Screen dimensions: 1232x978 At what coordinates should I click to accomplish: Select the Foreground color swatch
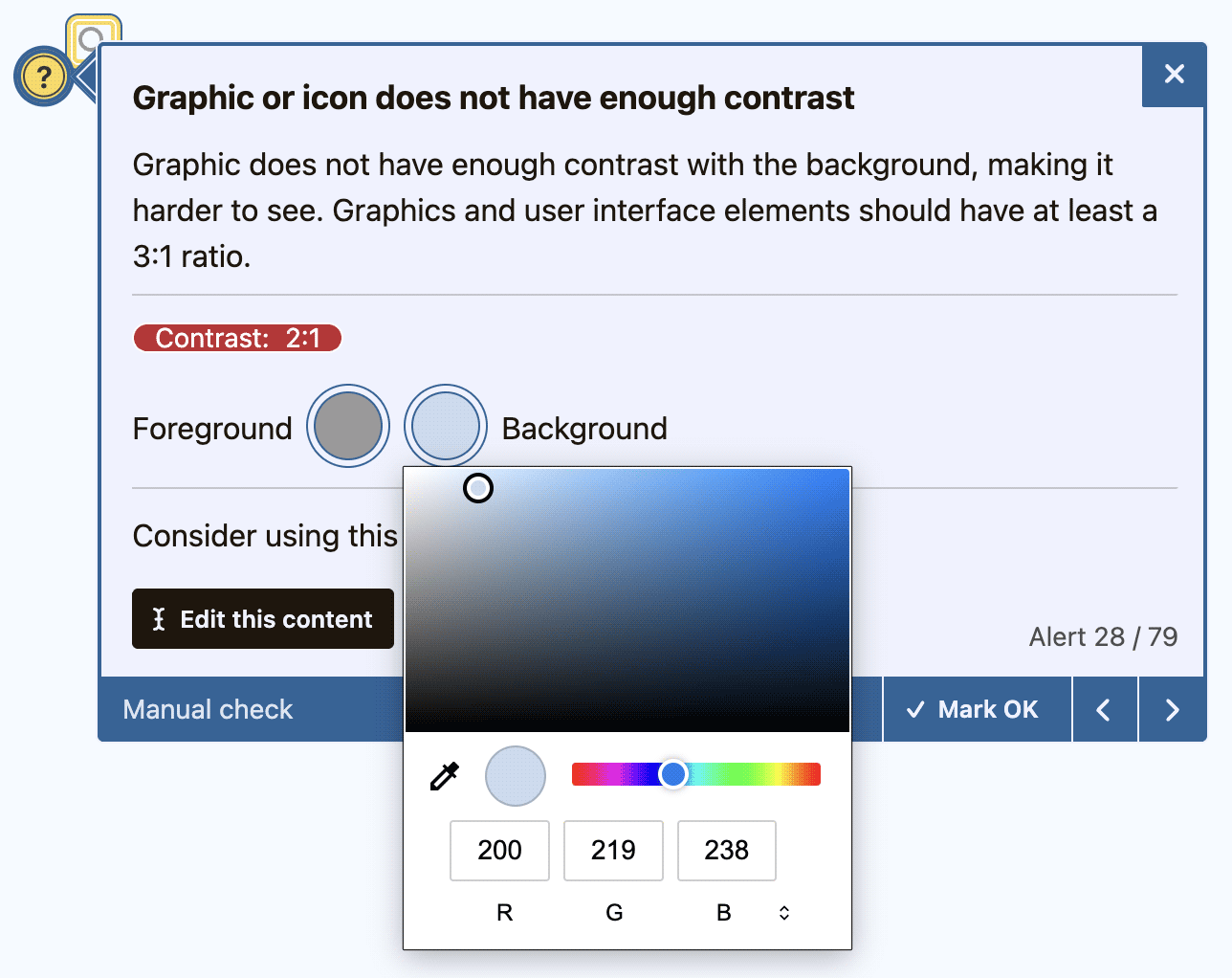pyautogui.click(x=347, y=425)
